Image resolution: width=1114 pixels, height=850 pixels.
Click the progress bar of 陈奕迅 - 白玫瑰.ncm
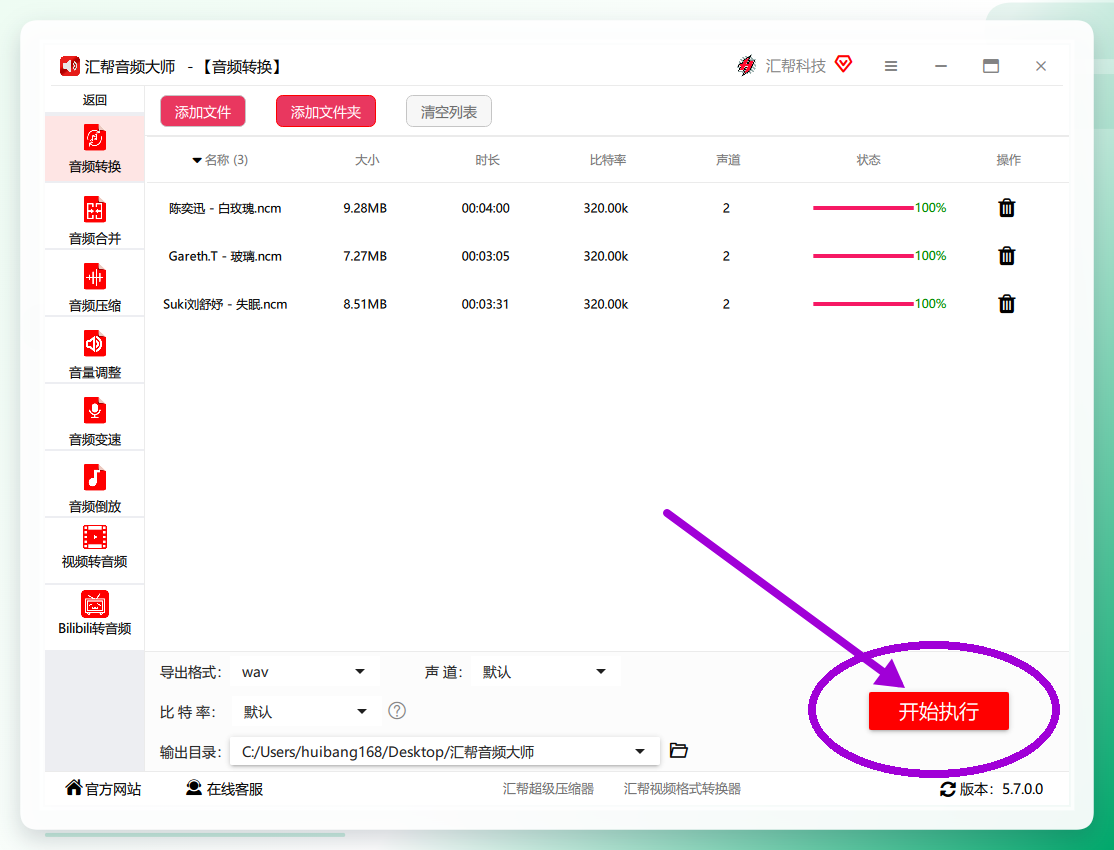[x=862, y=208]
